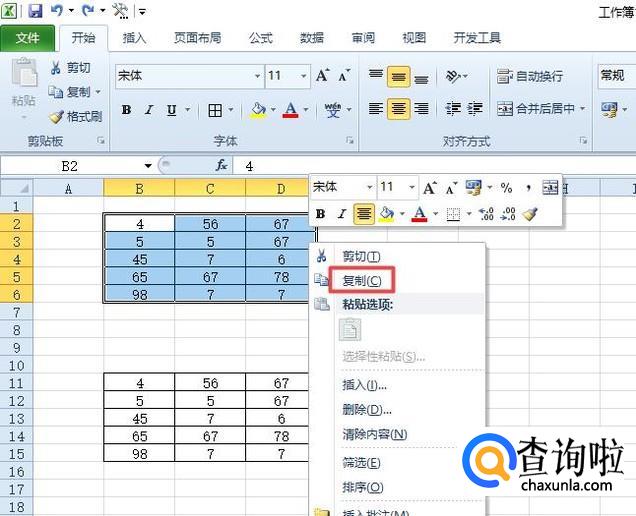This screenshot has height=516, width=636.
Task: Click the 自动换行 wrap text button
Action: 529,76
